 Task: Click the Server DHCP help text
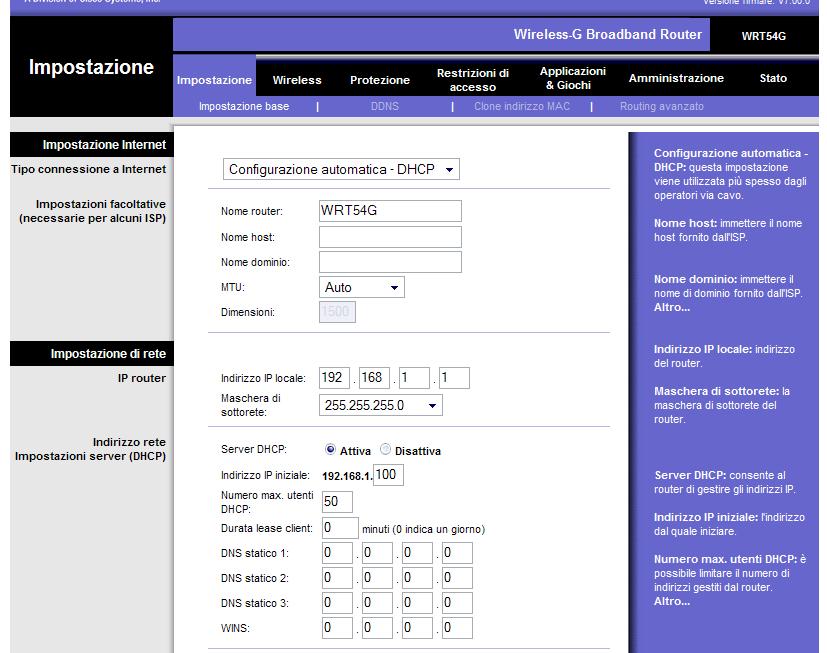coord(725,482)
